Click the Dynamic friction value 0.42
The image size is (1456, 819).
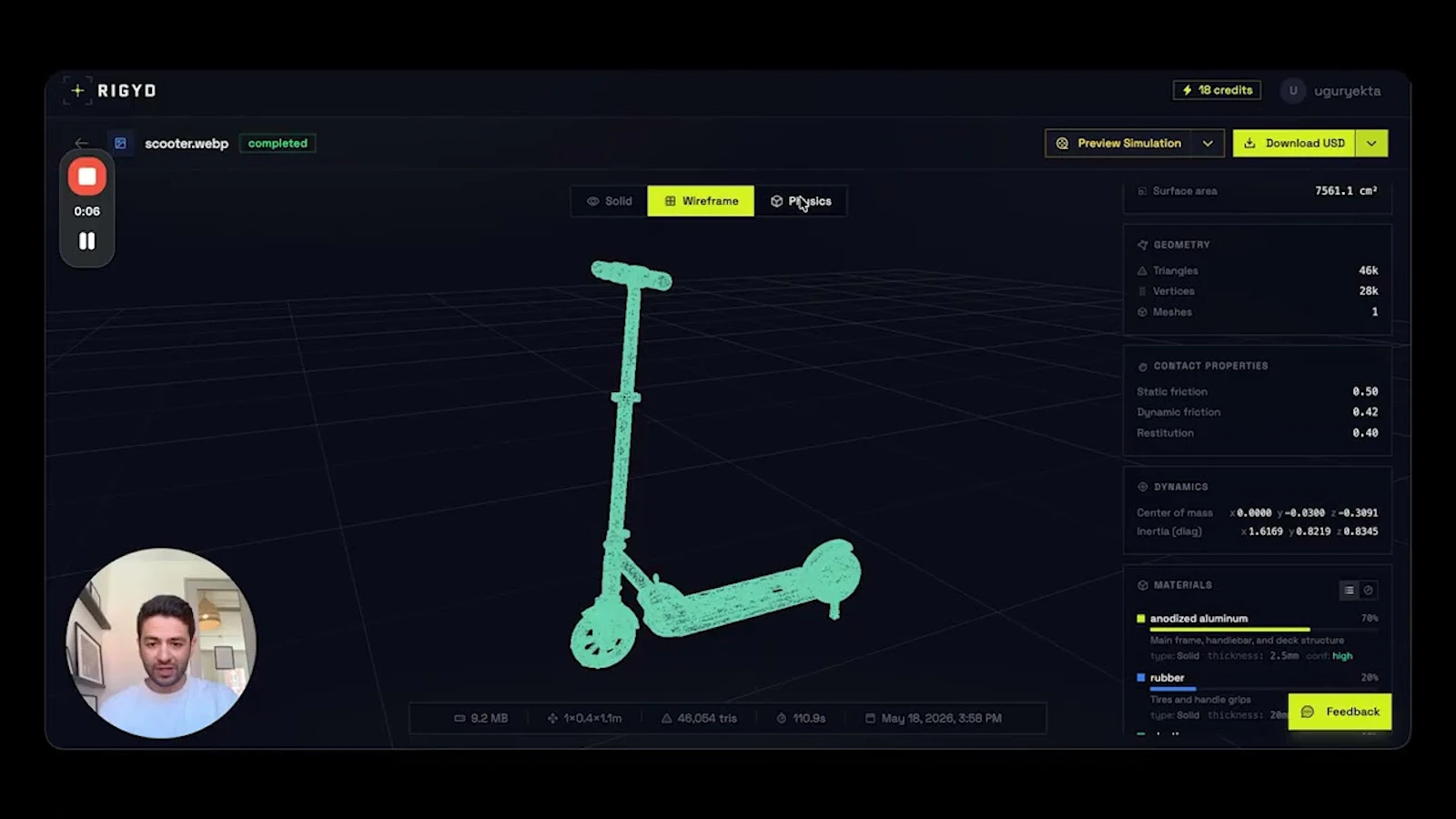click(1365, 412)
